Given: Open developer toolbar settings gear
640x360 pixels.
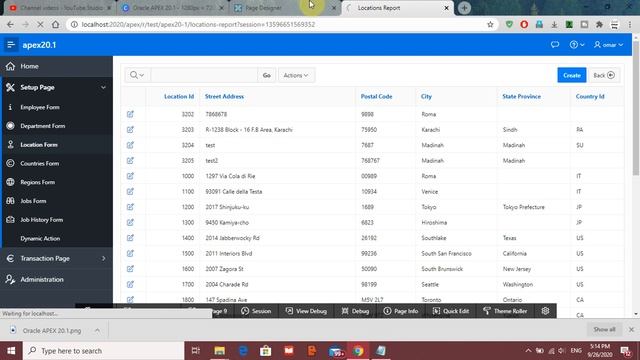Looking at the screenshot, I should coord(545,311).
